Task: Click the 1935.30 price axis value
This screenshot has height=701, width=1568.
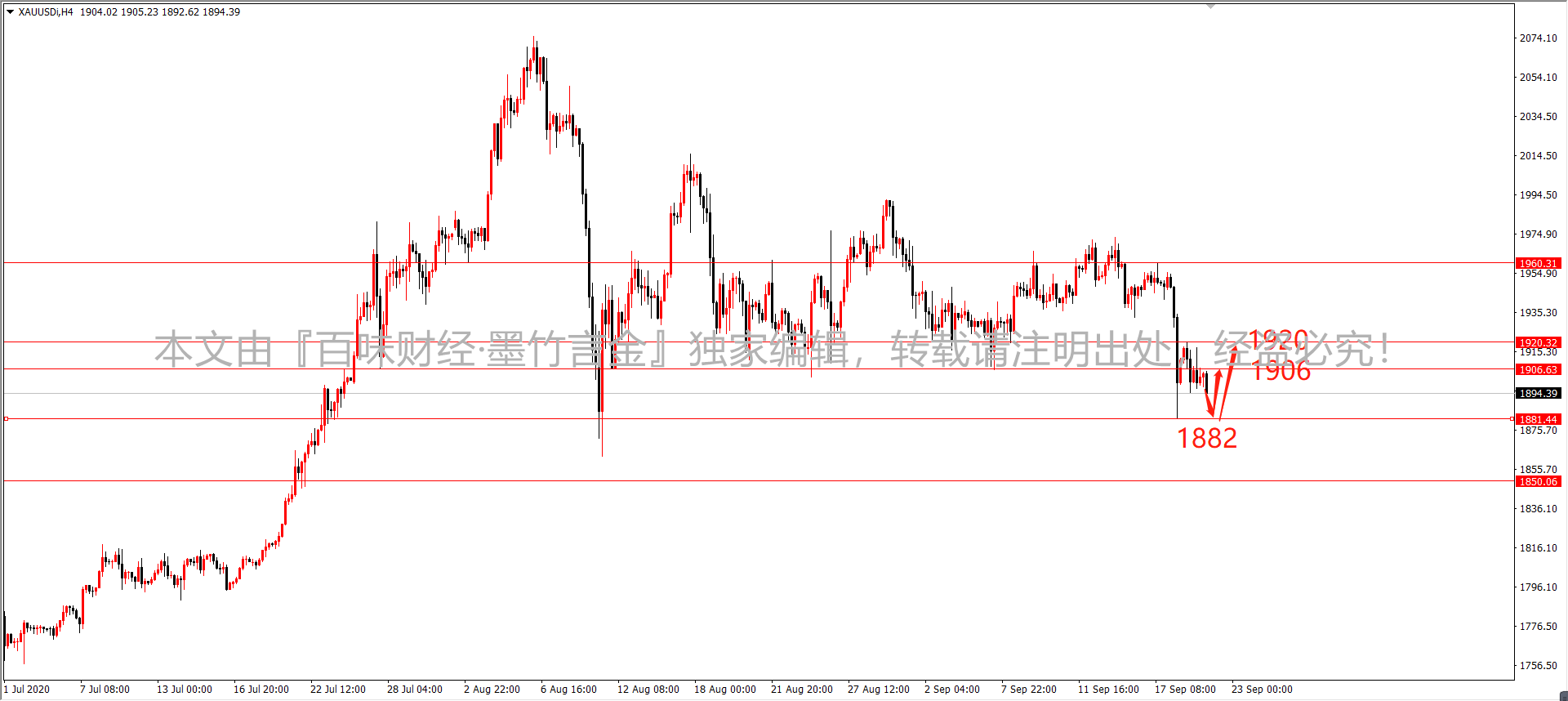Action: coord(1538,313)
